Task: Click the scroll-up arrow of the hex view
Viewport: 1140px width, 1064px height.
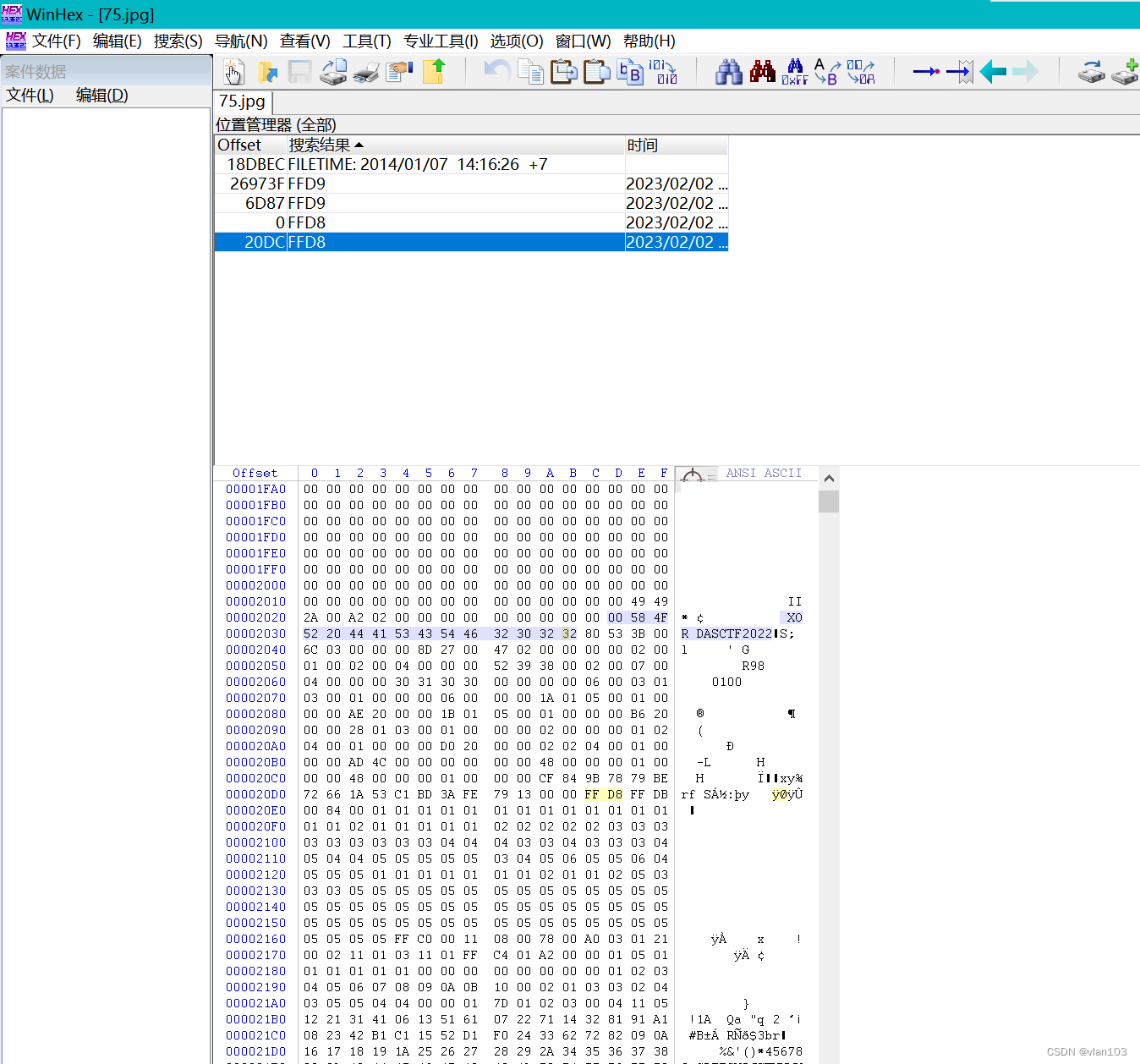Action: point(829,479)
